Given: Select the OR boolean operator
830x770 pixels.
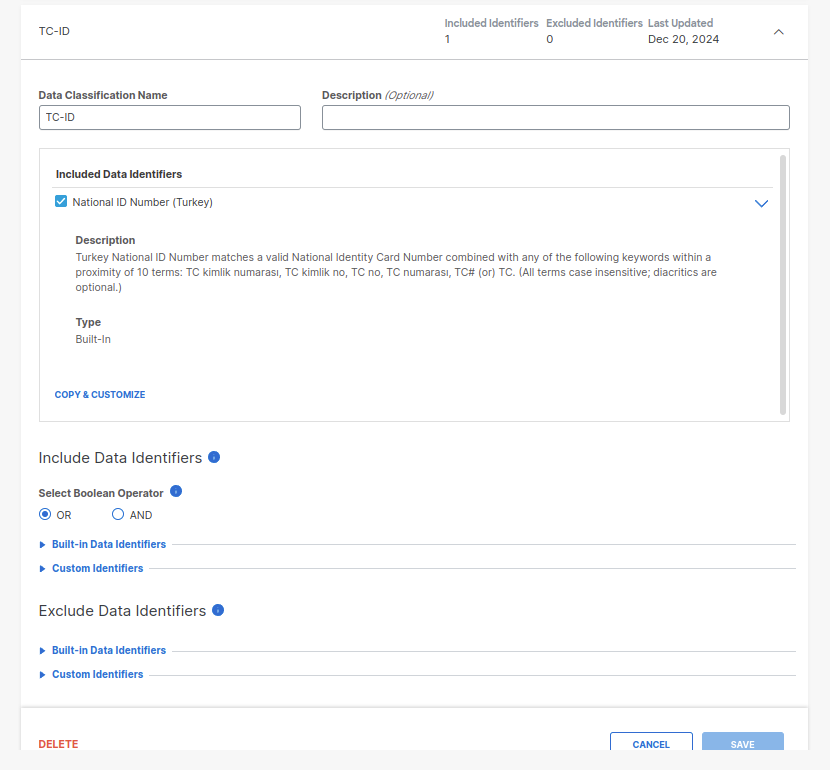Looking at the screenshot, I should point(45,515).
